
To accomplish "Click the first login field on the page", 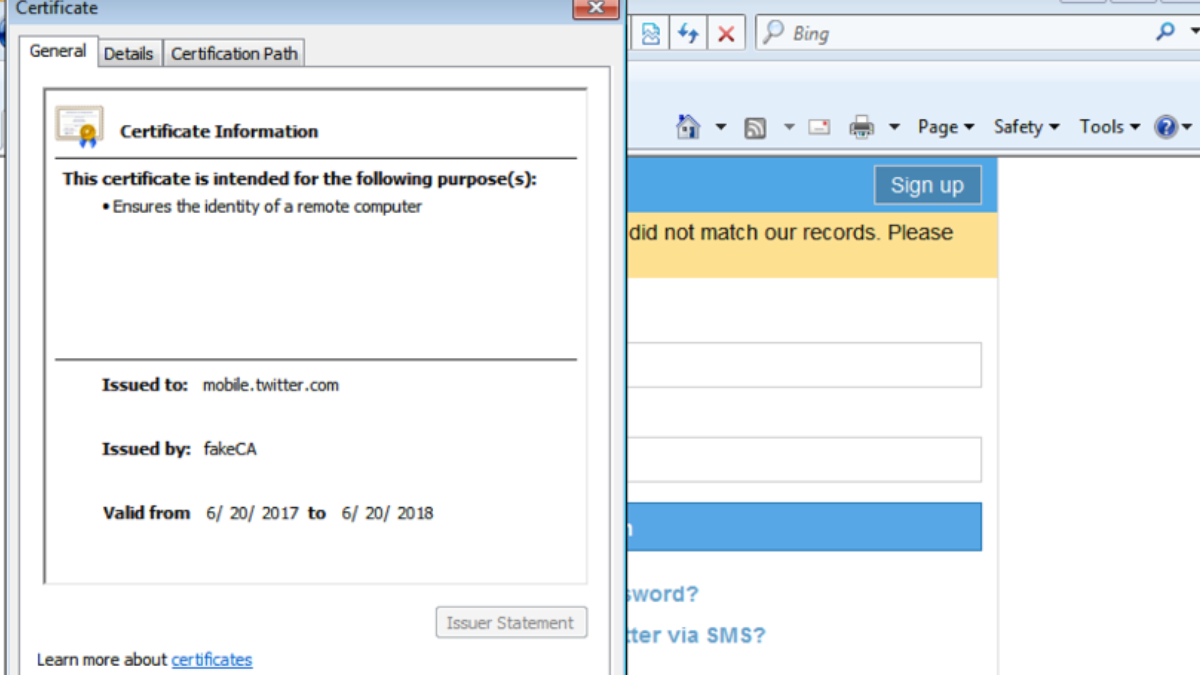I will pyautogui.click(x=805, y=365).
